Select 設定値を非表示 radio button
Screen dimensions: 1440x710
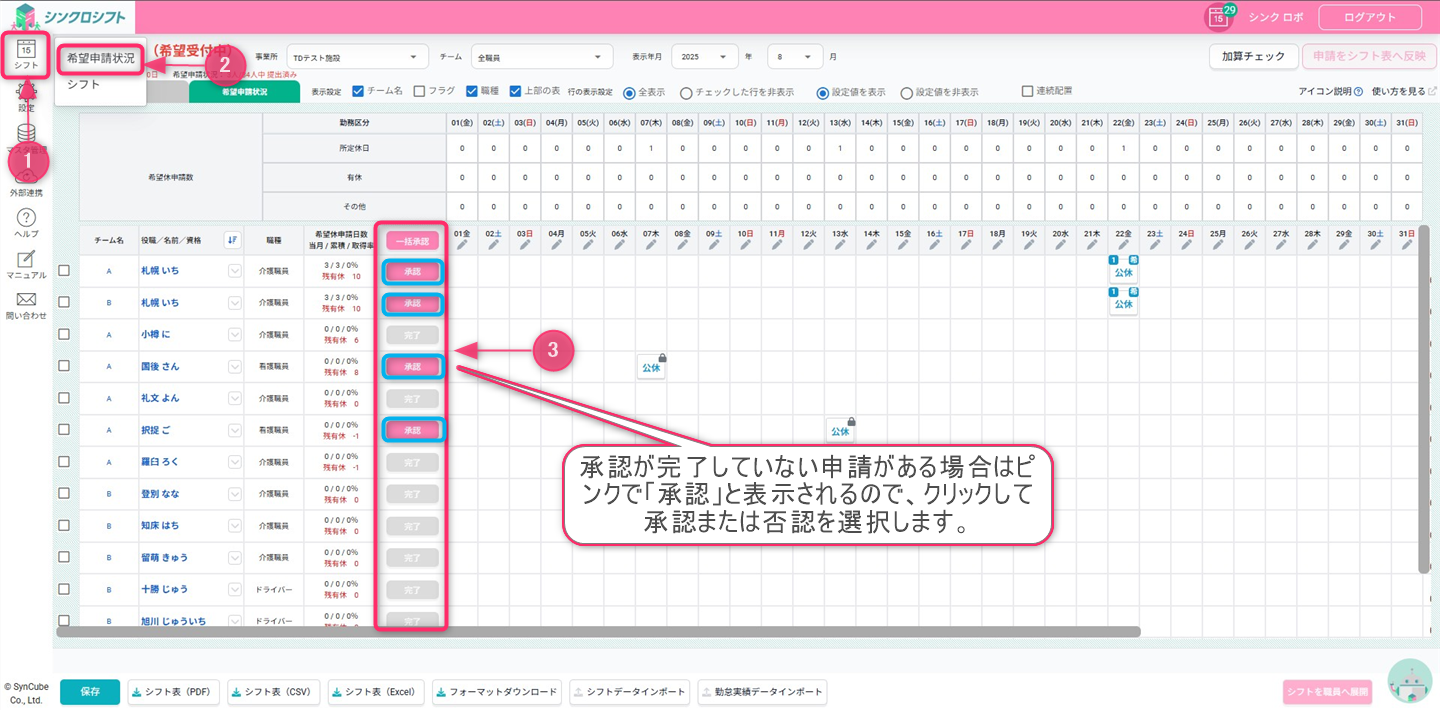pos(906,92)
